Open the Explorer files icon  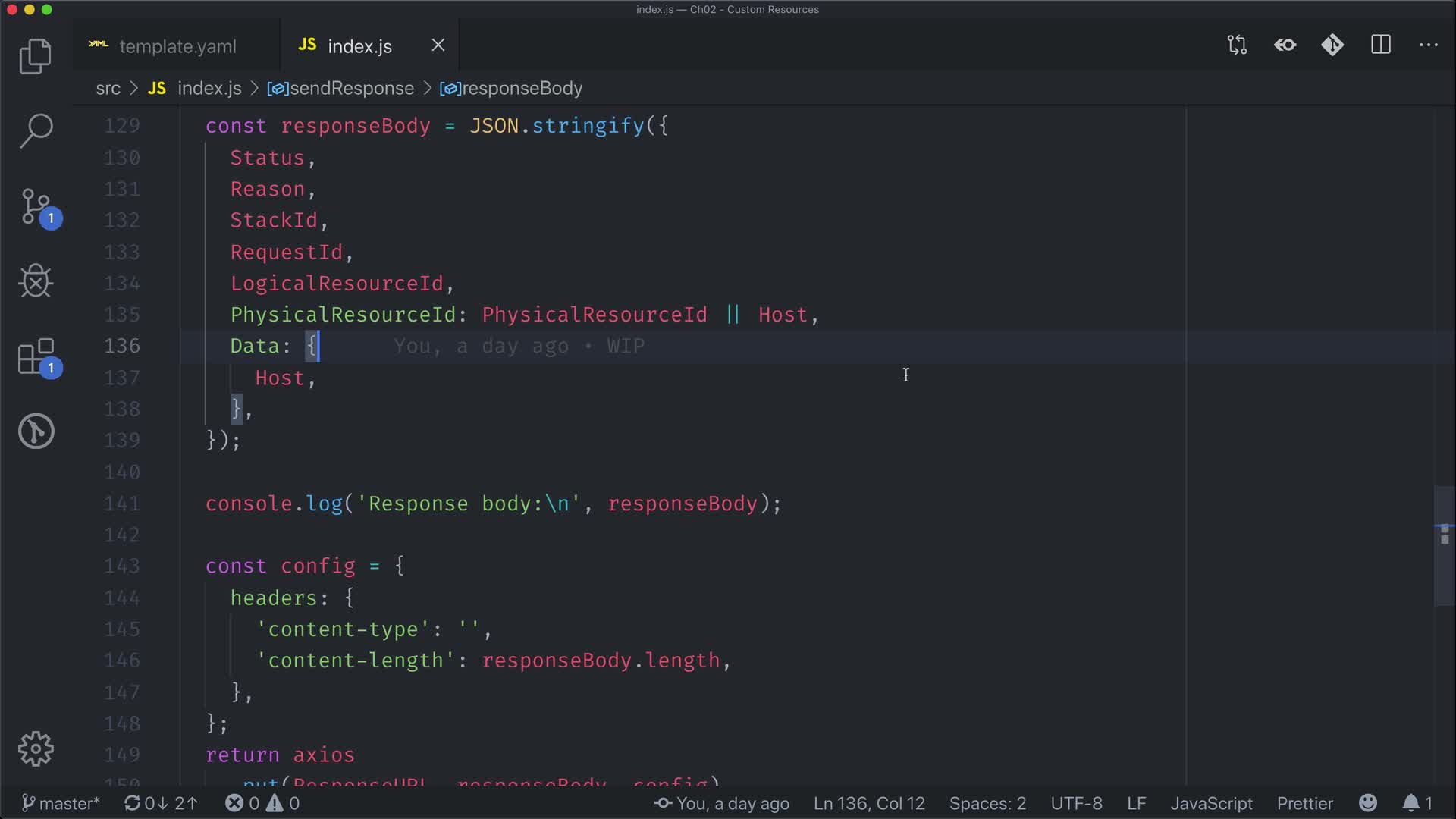pyautogui.click(x=35, y=56)
